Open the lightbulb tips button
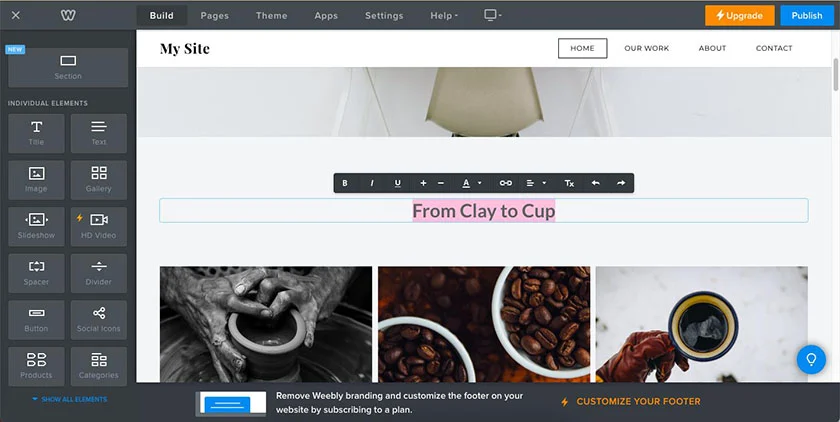 [811, 359]
